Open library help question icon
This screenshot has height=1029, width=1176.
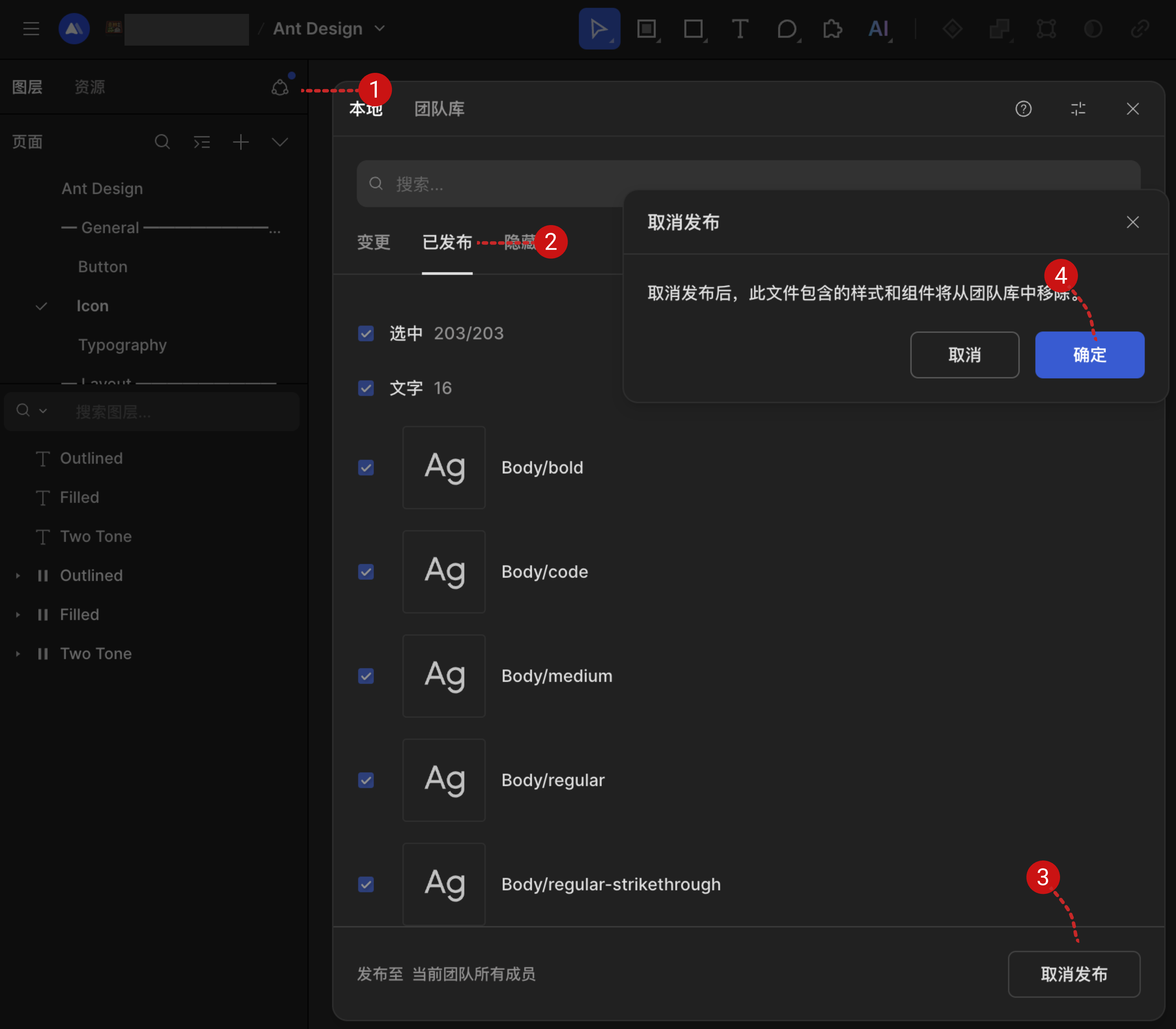click(1023, 109)
